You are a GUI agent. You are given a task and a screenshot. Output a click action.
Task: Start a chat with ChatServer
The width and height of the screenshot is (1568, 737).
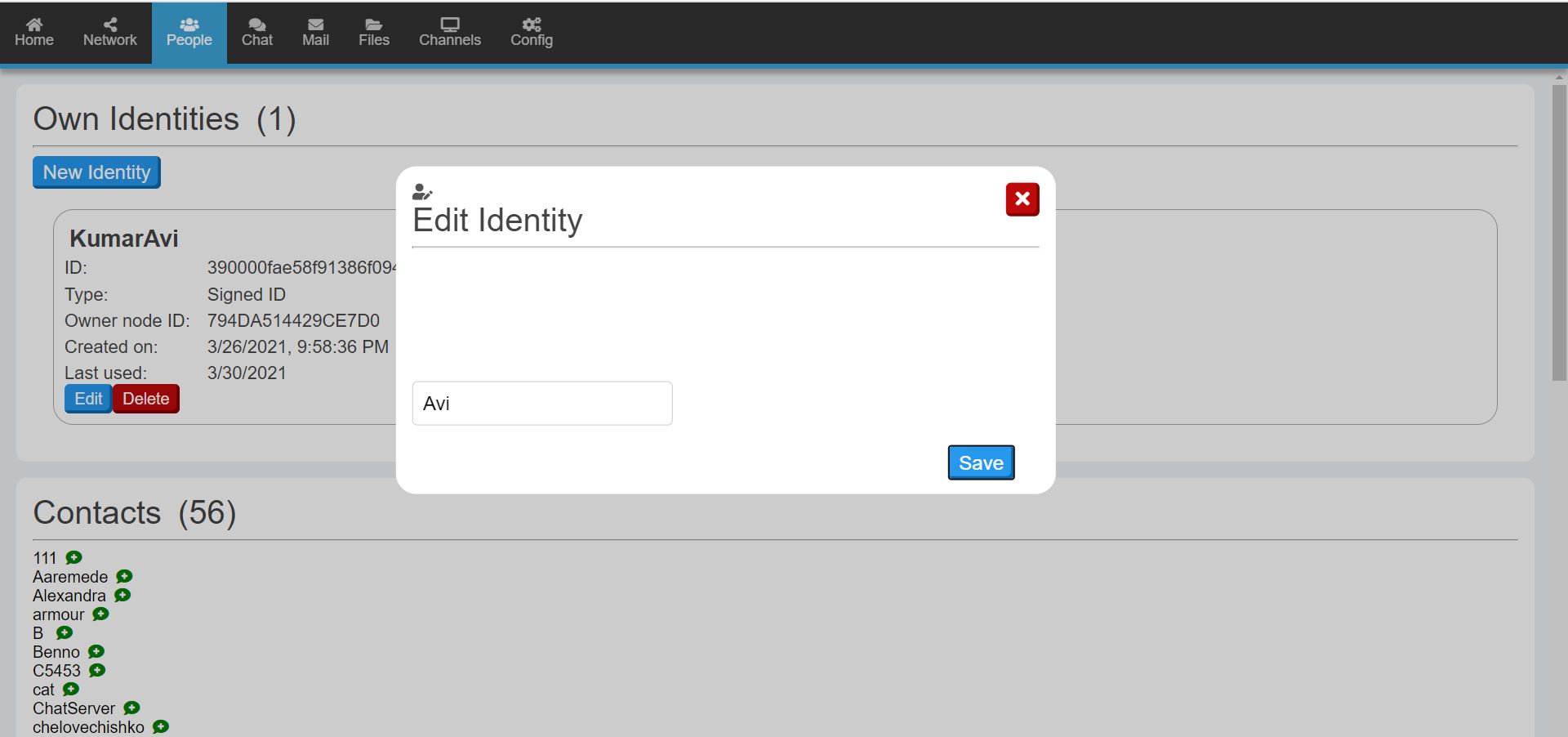[131, 708]
